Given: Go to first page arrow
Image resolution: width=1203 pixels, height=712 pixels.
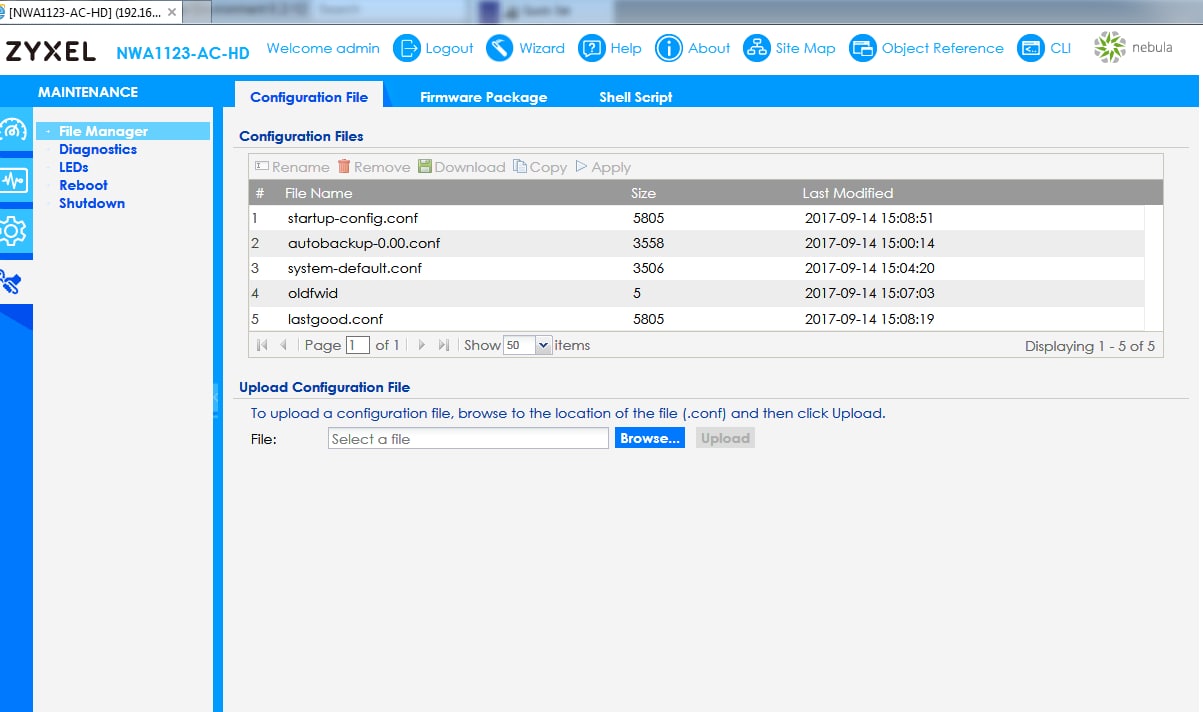Looking at the screenshot, I should [x=262, y=345].
